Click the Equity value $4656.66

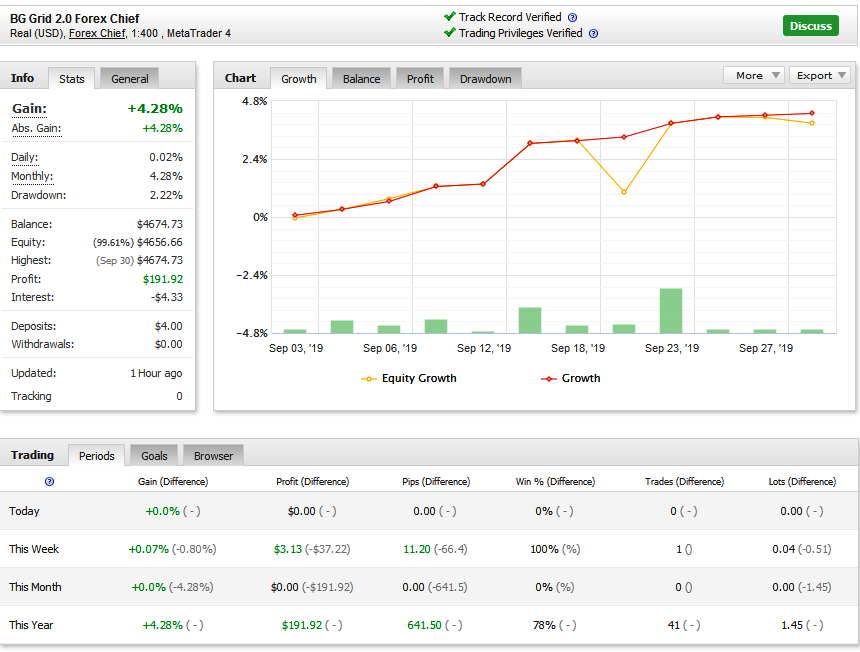coord(160,242)
